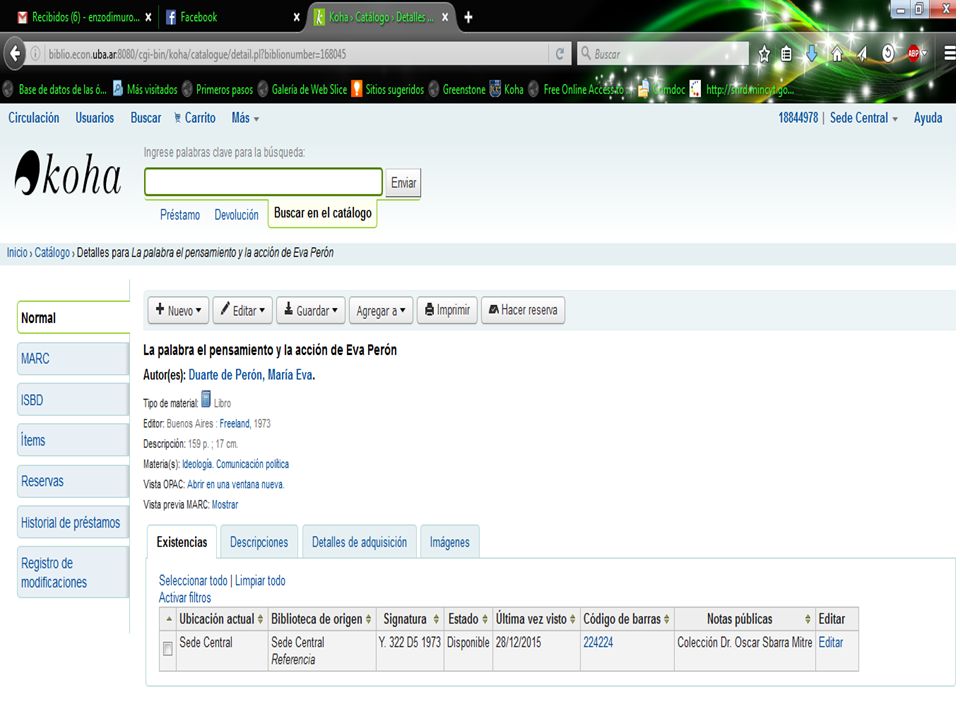Click the Editar link in the item row
Image resolution: width=960 pixels, height=720 pixels.
click(x=831, y=642)
